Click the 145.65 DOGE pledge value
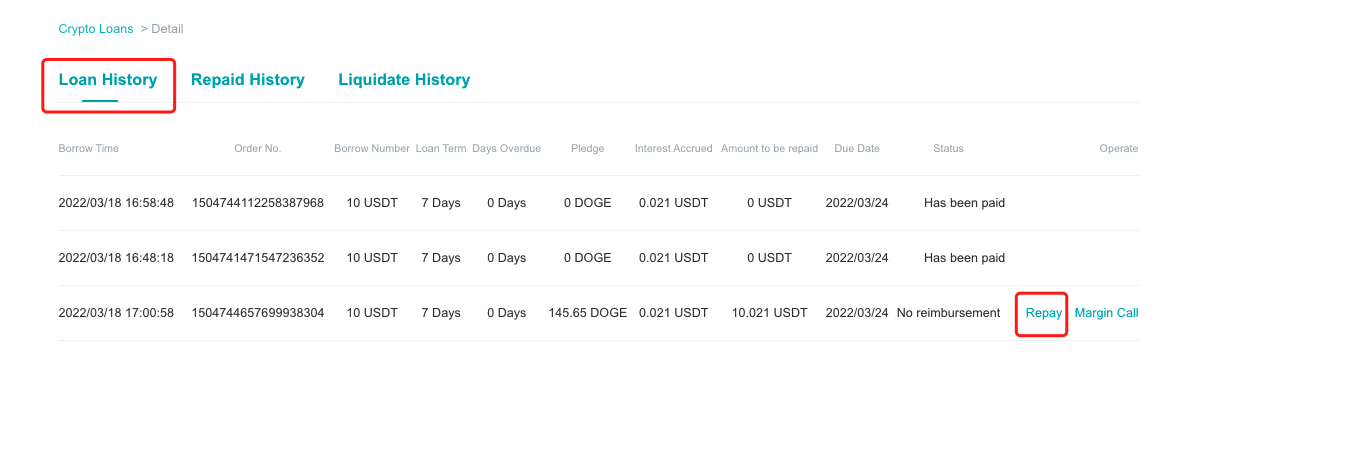Image resolution: width=1346 pixels, height=463 pixels. pyautogui.click(x=588, y=313)
